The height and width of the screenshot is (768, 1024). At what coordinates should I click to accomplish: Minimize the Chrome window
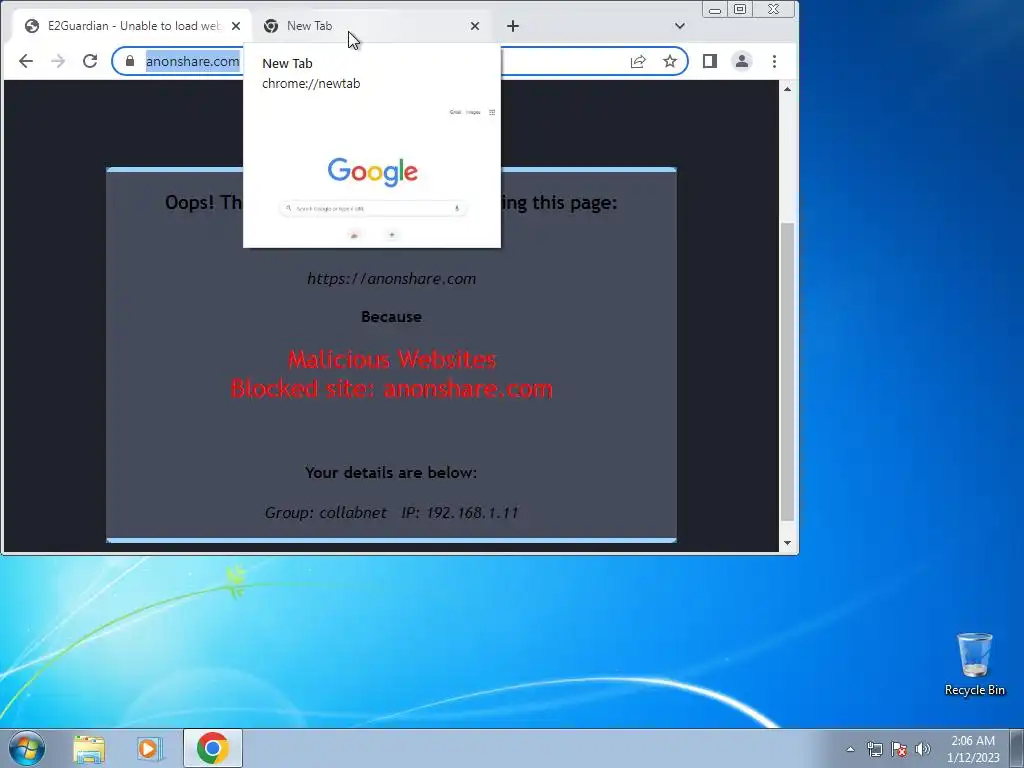tap(714, 9)
